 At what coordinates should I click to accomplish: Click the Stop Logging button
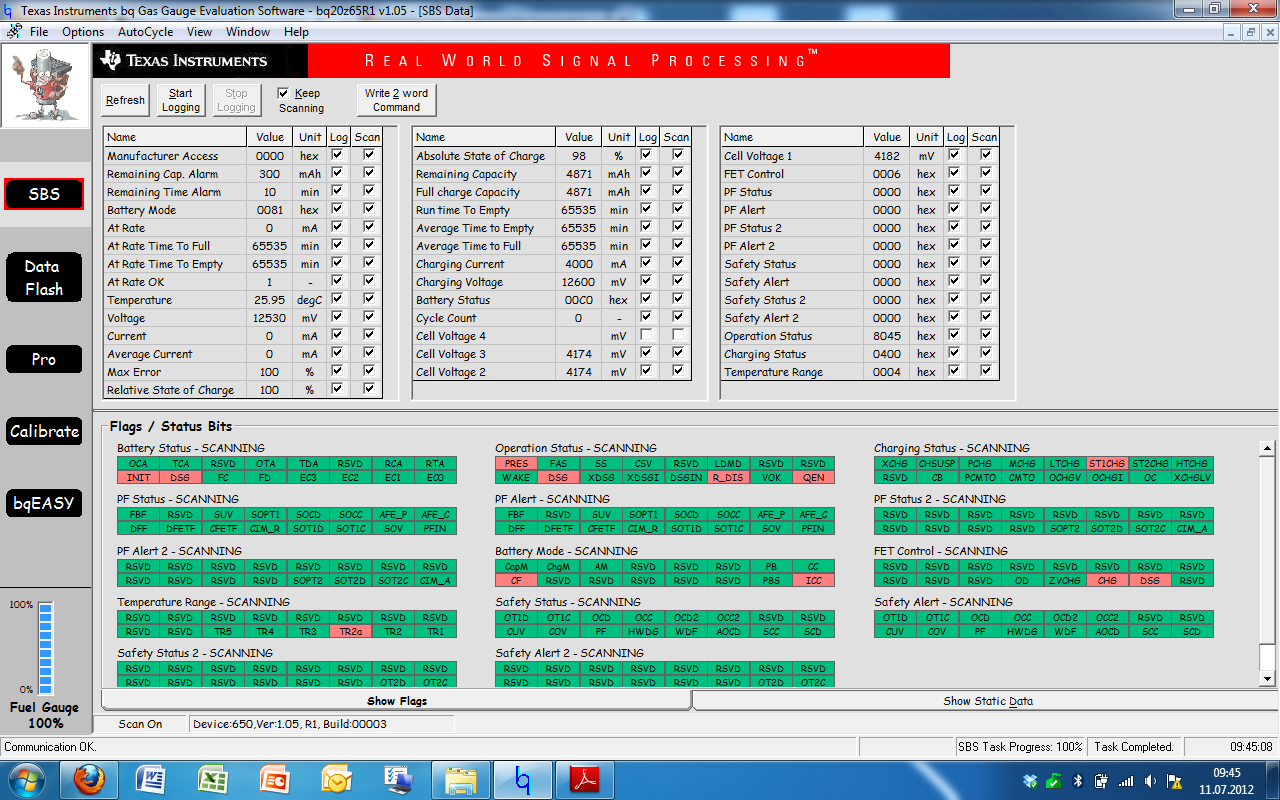click(236, 100)
